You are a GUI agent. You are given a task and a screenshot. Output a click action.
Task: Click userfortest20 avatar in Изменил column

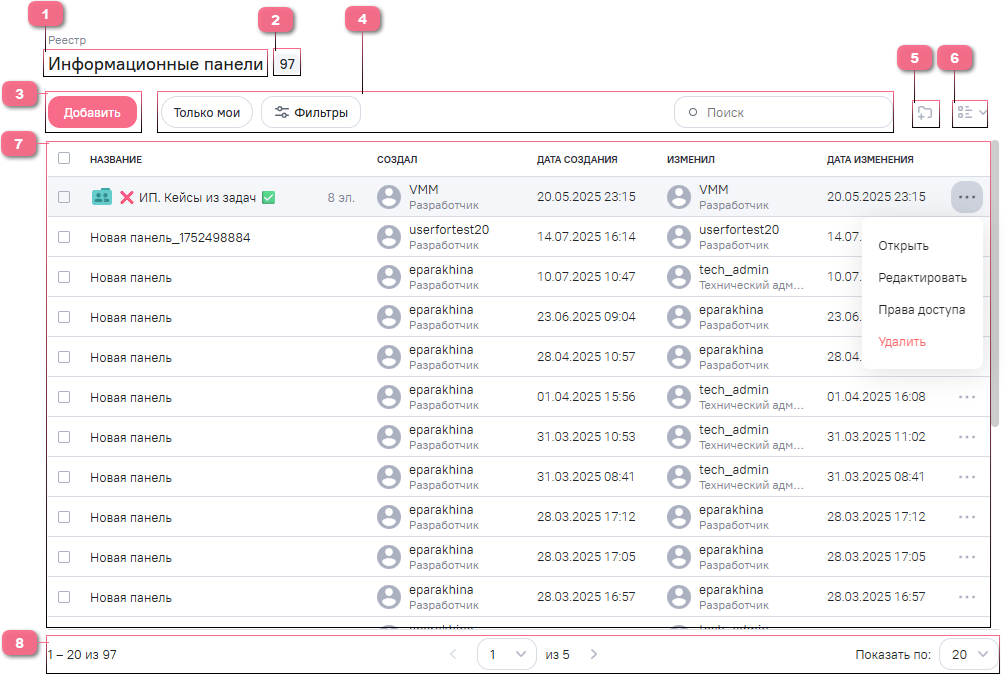point(679,237)
